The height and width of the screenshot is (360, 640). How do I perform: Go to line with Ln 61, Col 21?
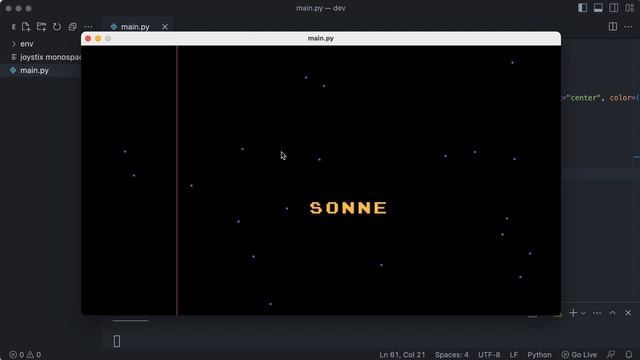[402, 355]
